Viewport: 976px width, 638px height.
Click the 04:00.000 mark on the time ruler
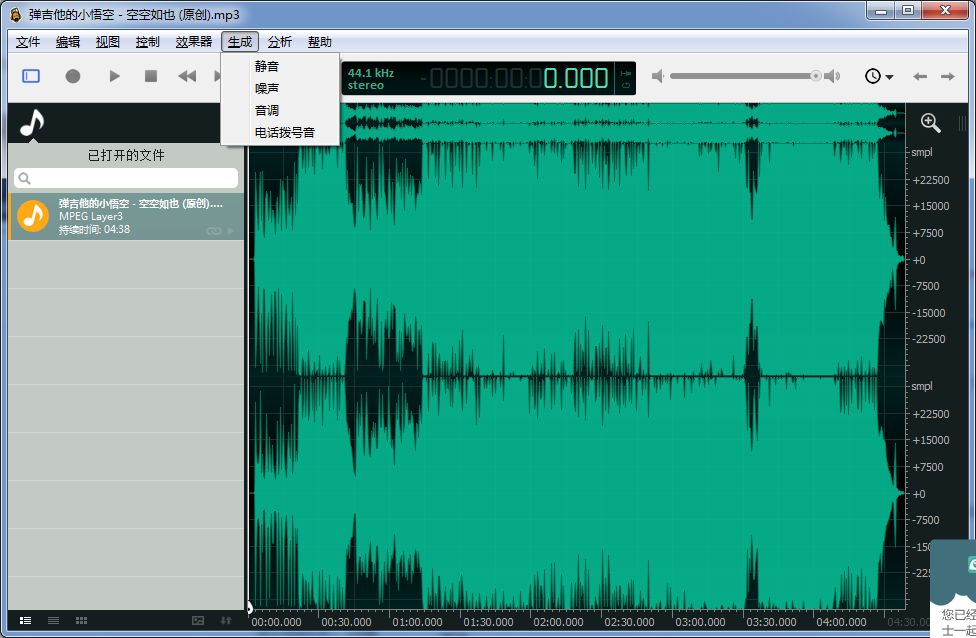pos(841,622)
